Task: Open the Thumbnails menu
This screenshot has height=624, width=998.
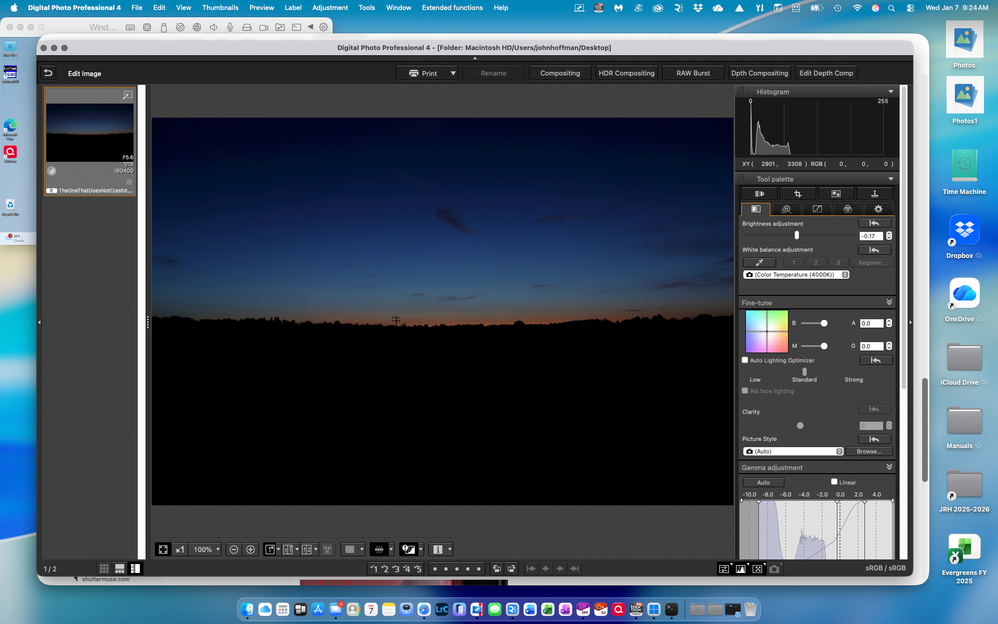Action: 220,7
